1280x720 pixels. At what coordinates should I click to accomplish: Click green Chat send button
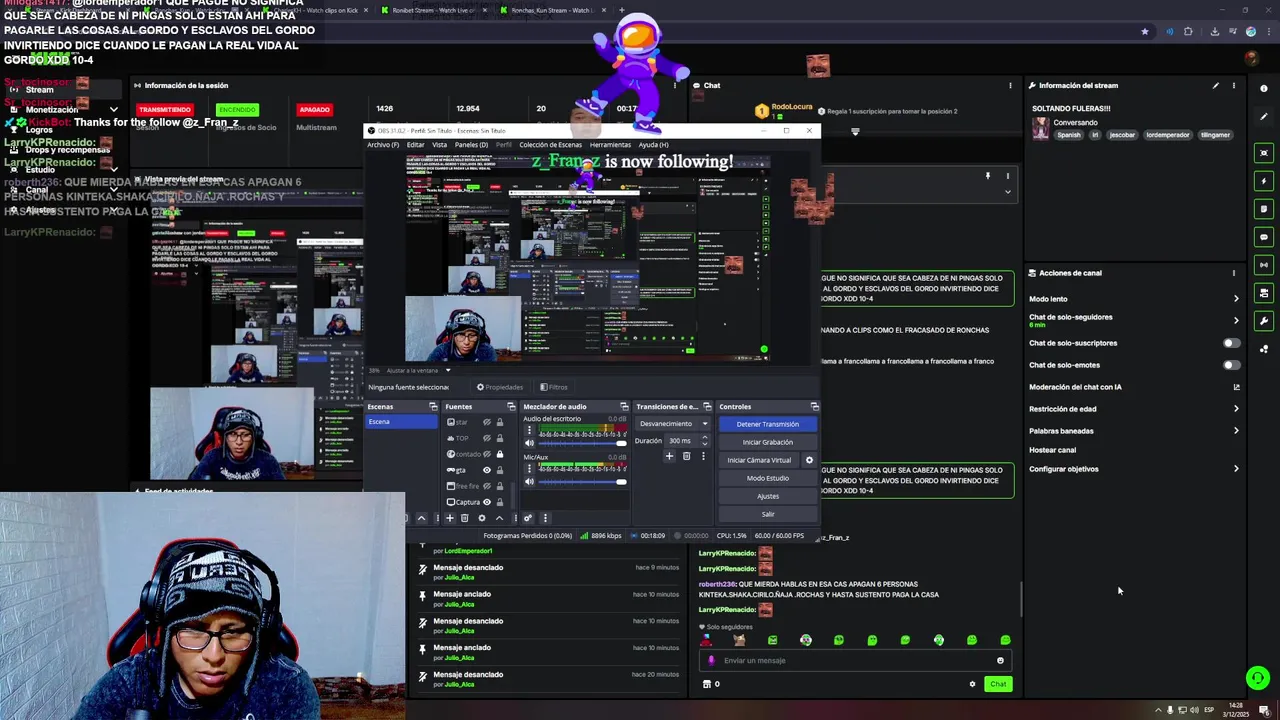tap(998, 684)
